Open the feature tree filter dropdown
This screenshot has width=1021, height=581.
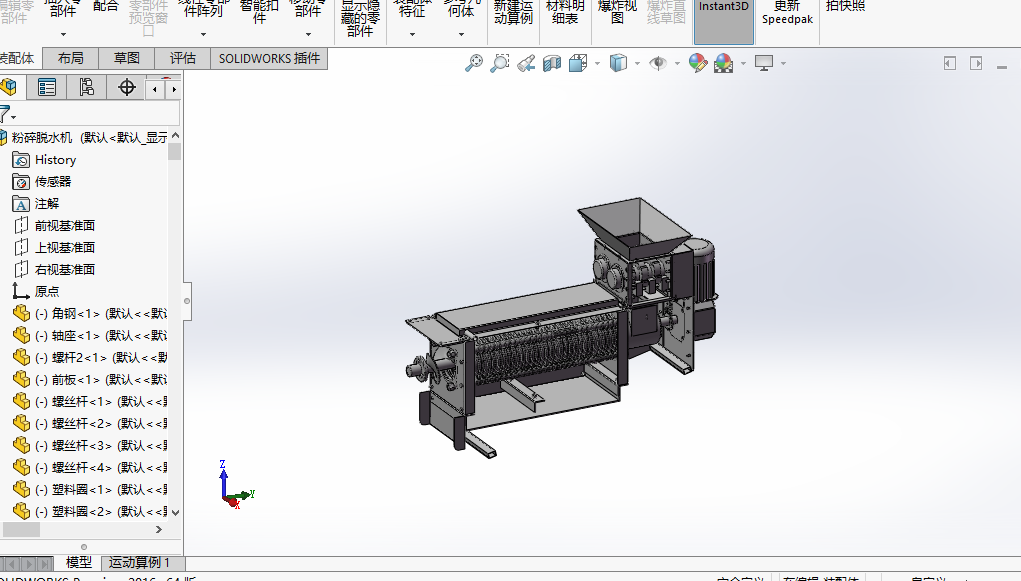click(8, 114)
